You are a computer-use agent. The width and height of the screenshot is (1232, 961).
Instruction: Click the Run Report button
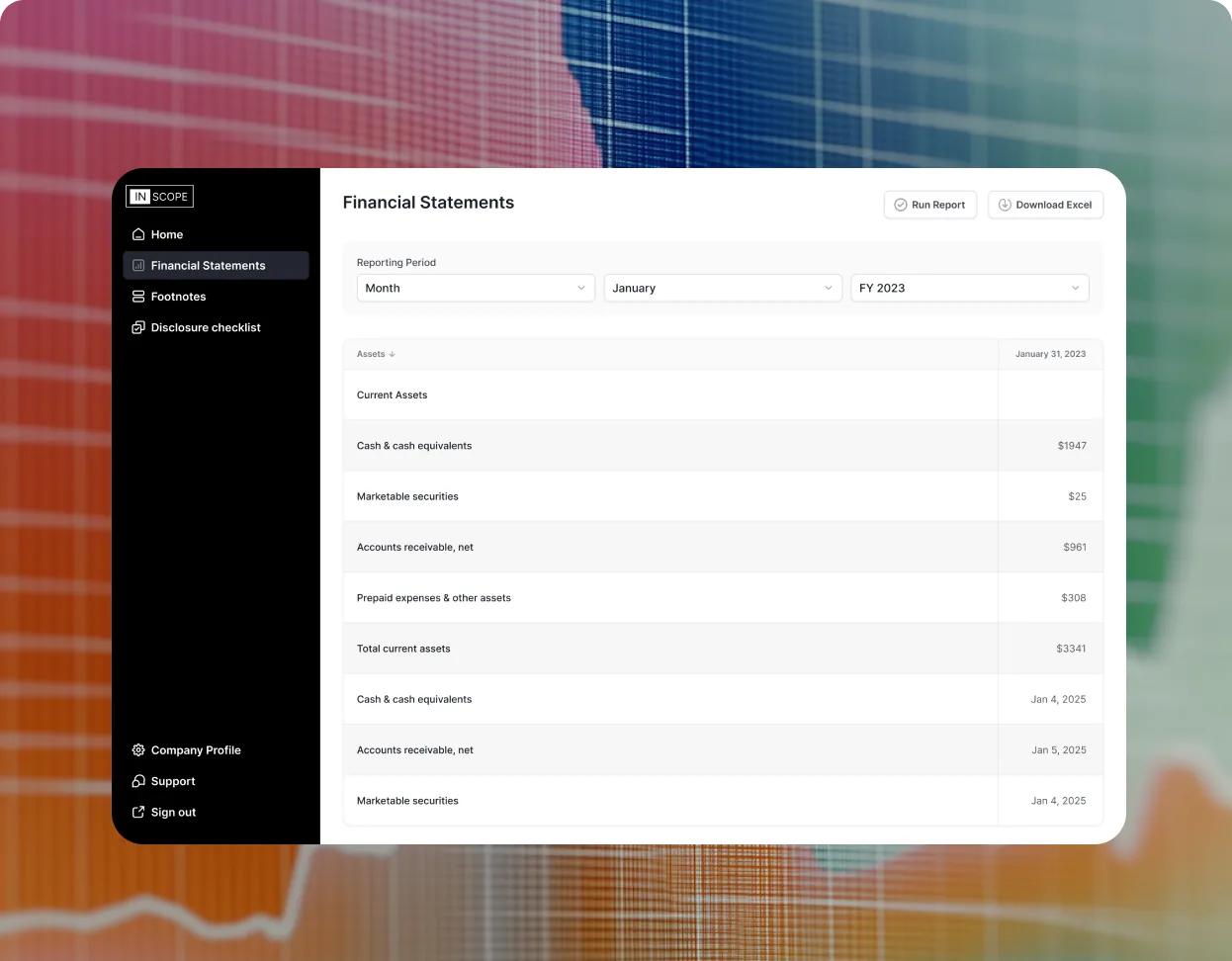930,205
